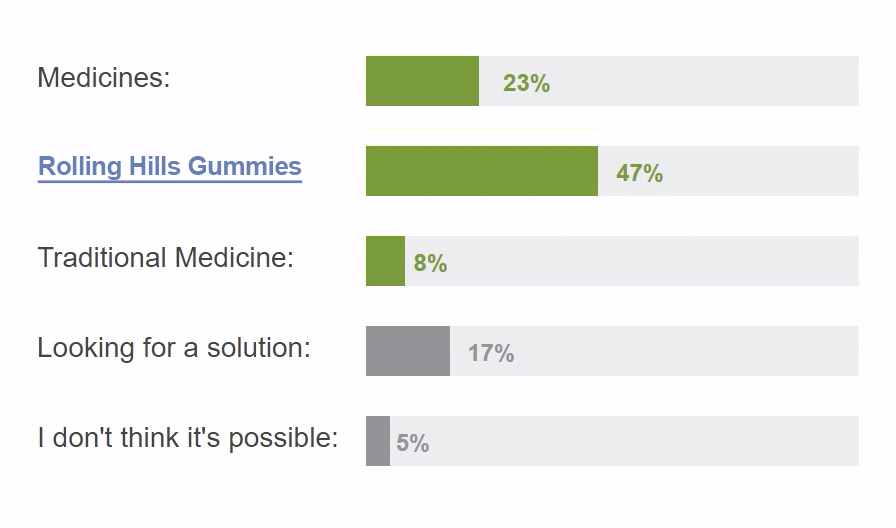This screenshot has width=896, height=528.
Task: Click the 47% value text
Action: tap(639, 173)
